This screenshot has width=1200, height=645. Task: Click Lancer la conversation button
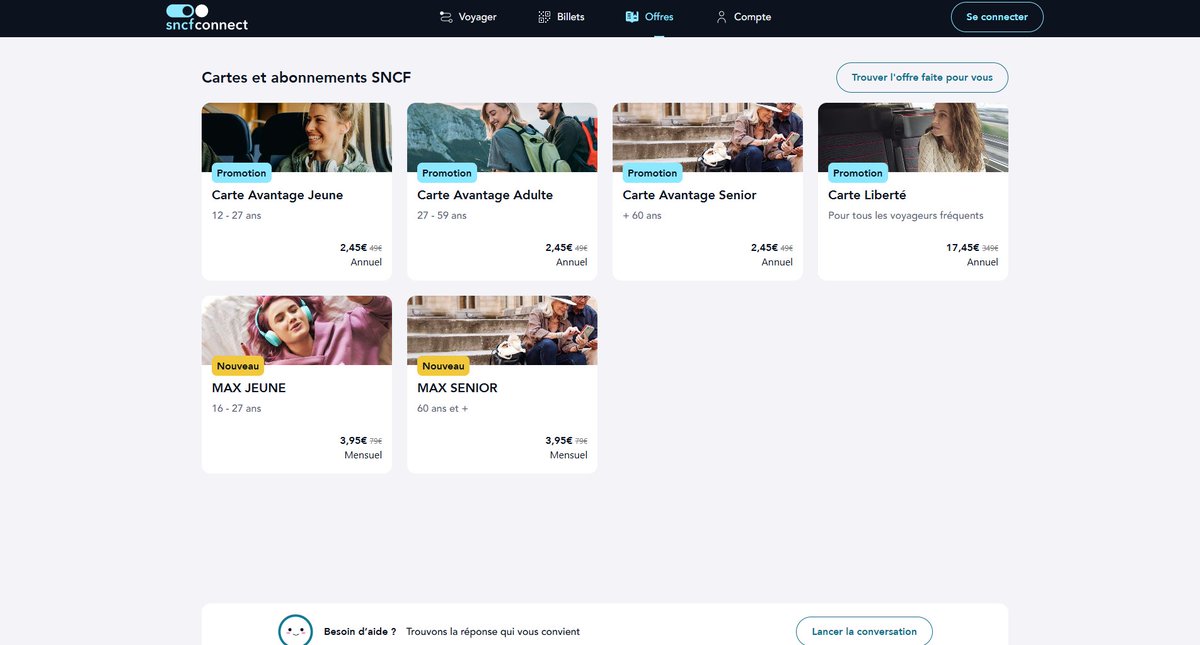click(864, 632)
